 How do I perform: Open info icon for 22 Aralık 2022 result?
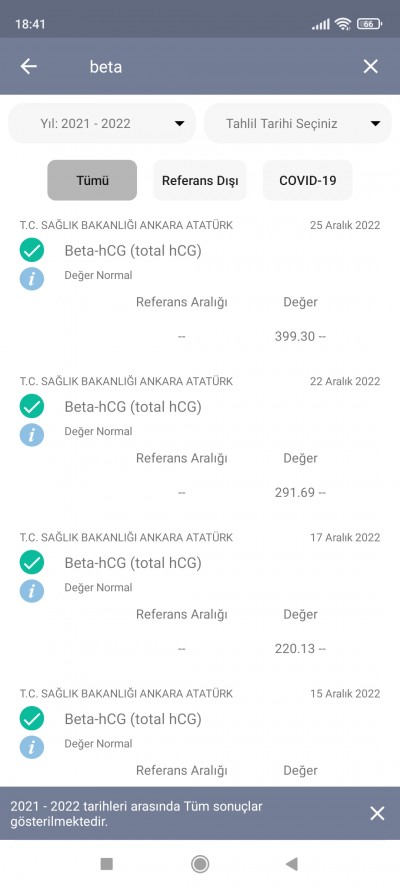pos(32,435)
